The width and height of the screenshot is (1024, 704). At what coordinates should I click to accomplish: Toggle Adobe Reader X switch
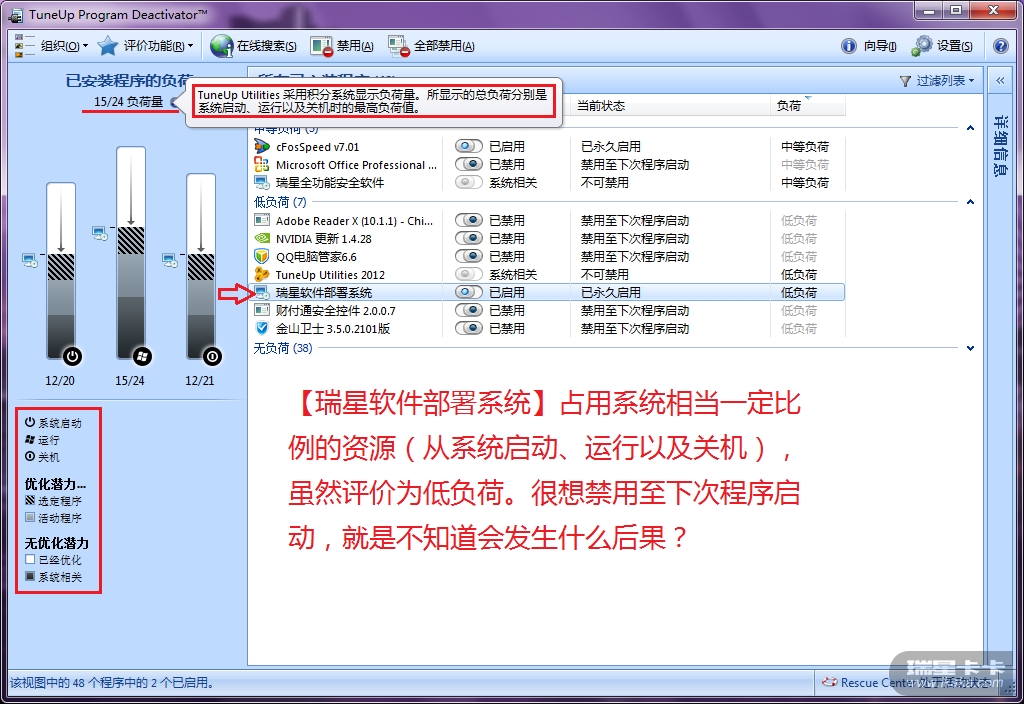coord(469,220)
